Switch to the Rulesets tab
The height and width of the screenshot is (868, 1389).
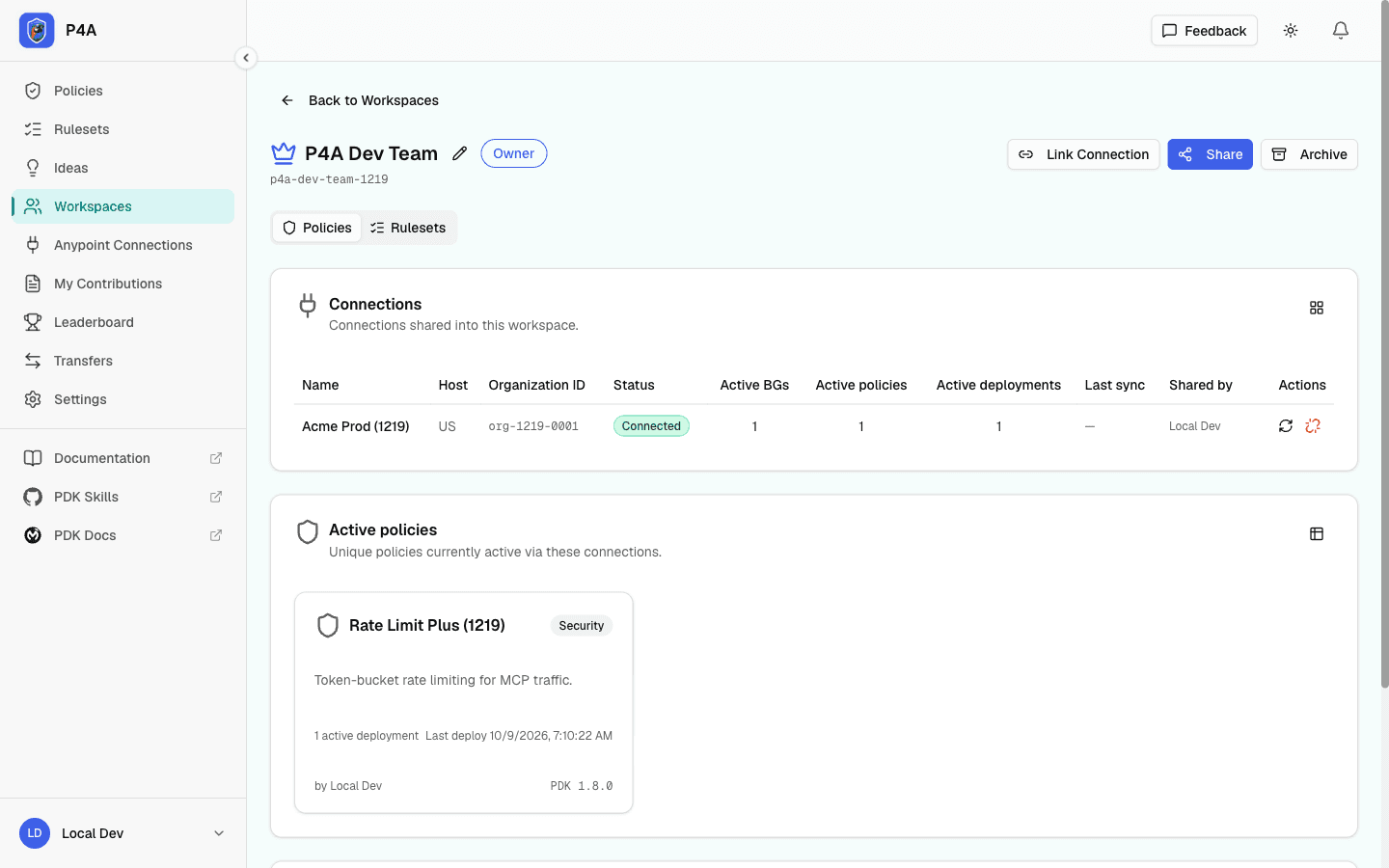pyautogui.click(x=408, y=228)
